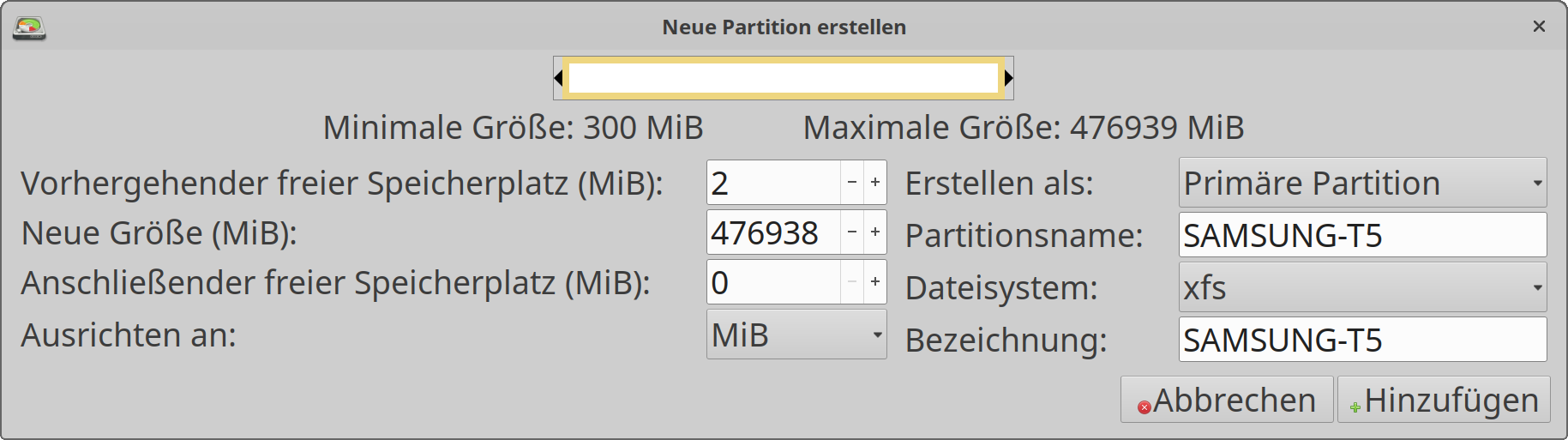Click the preceding free space value field
Viewport: 1568px width, 440px height.
click(772, 183)
